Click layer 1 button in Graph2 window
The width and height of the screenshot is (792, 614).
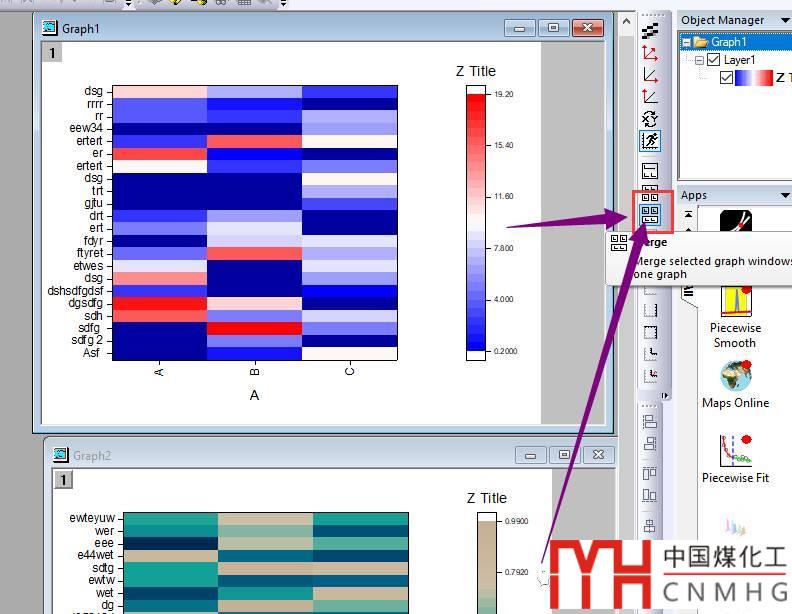[63, 480]
